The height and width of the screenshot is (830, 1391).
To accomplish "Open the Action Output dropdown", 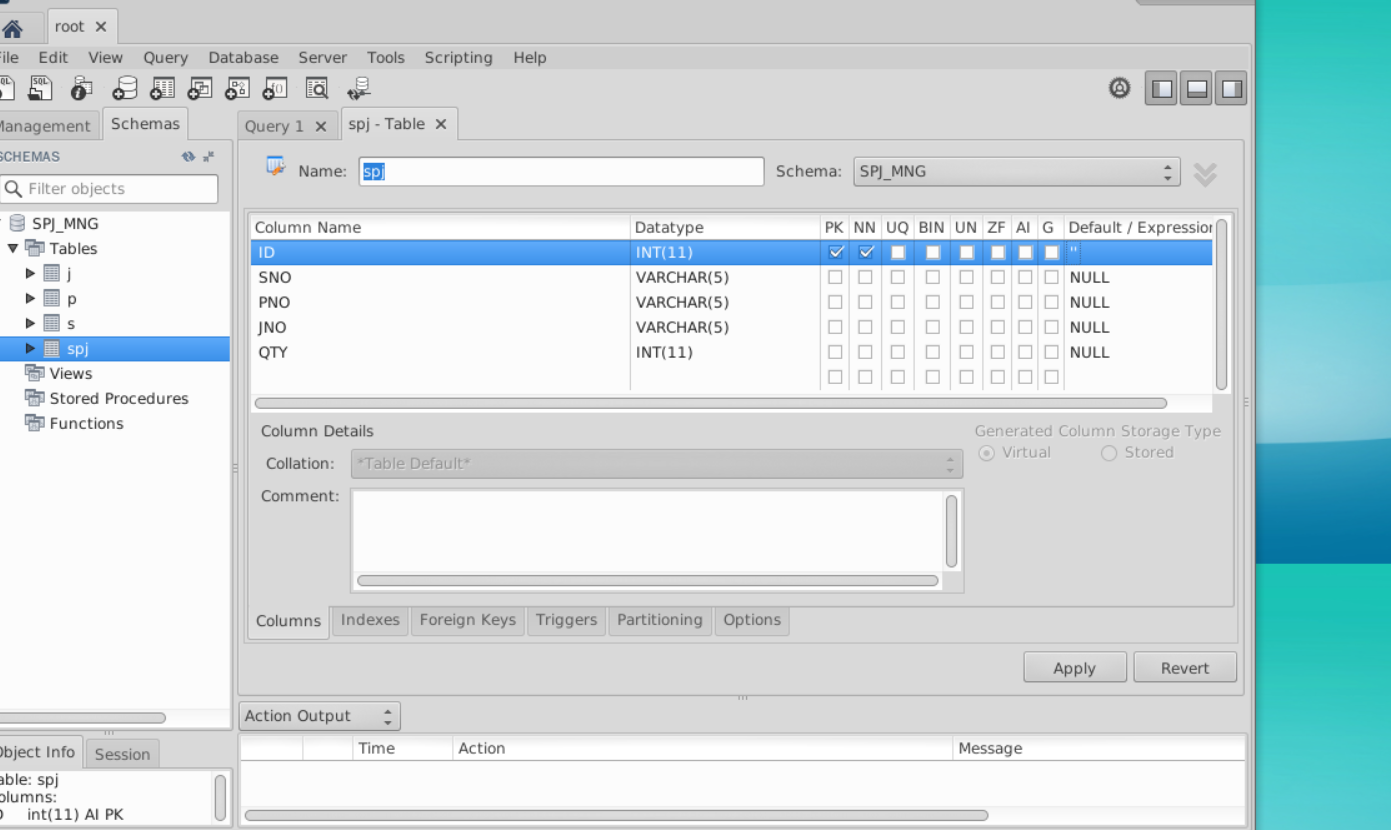I will click(x=319, y=716).
